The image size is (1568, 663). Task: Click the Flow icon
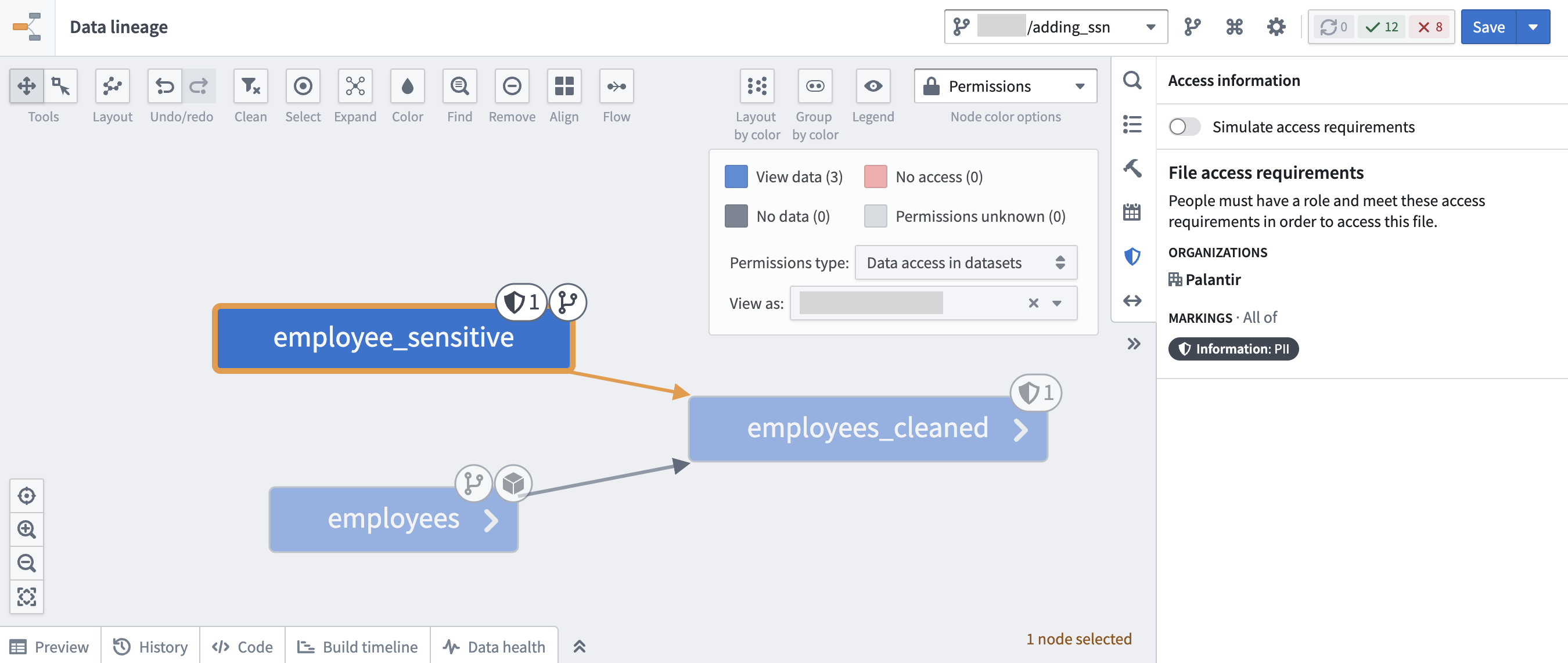617,86
